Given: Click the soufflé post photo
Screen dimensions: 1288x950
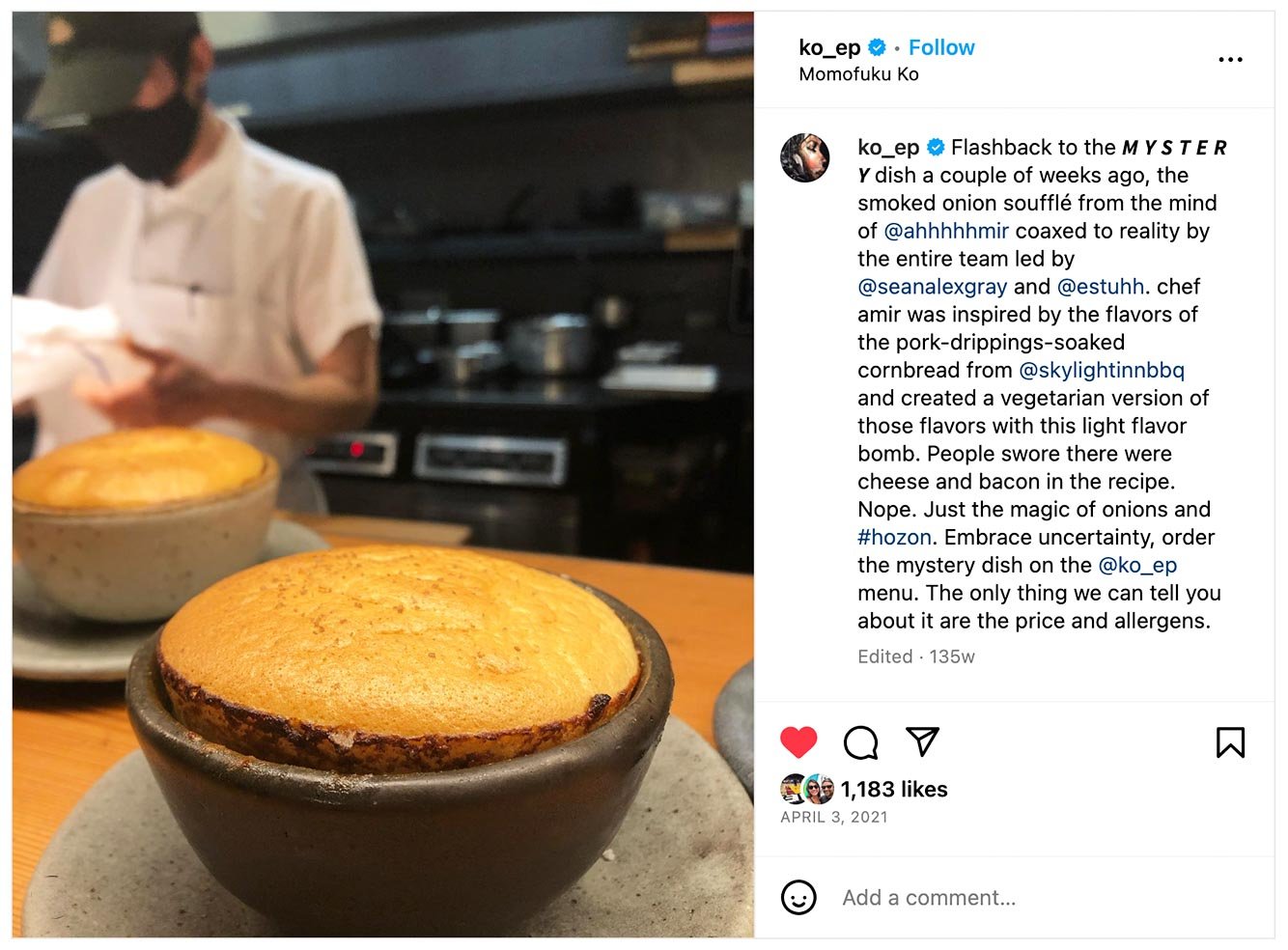Looking at the screenshot, I should tap(383, 475).
